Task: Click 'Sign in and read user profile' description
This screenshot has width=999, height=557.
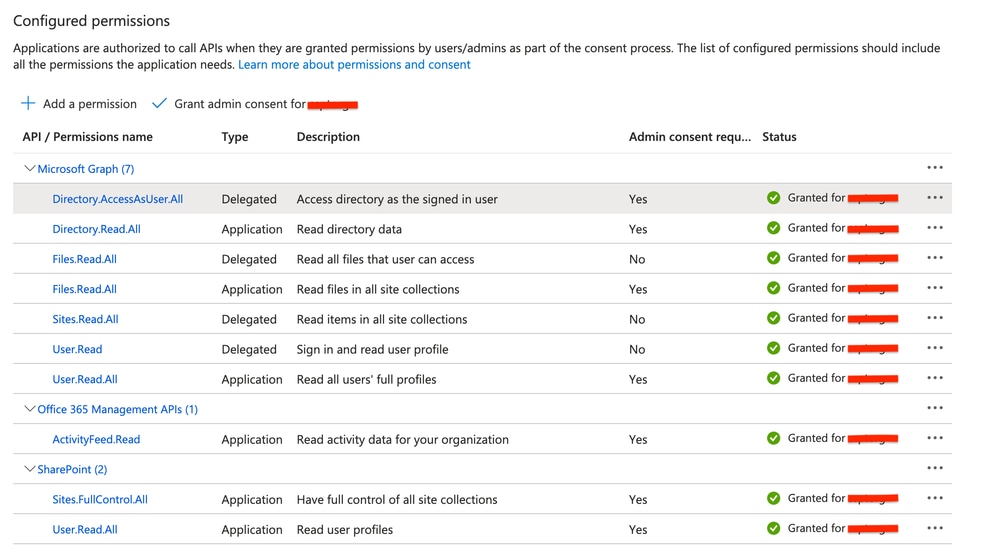Action: (x=372, y=349)
